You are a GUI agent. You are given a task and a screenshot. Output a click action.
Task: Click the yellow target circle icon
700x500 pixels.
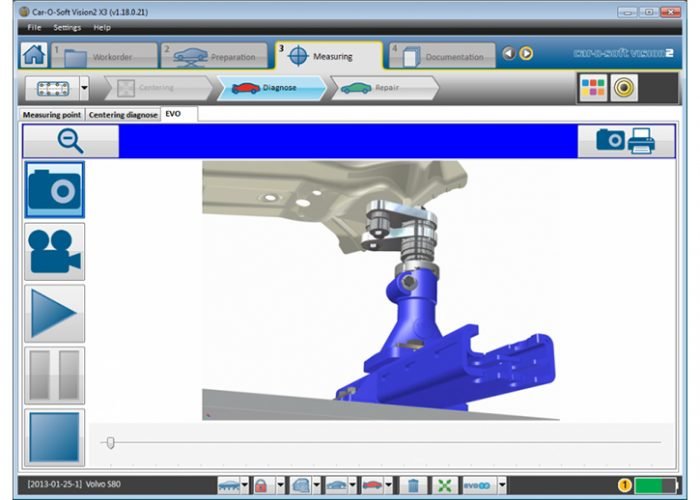pos(624,88)
